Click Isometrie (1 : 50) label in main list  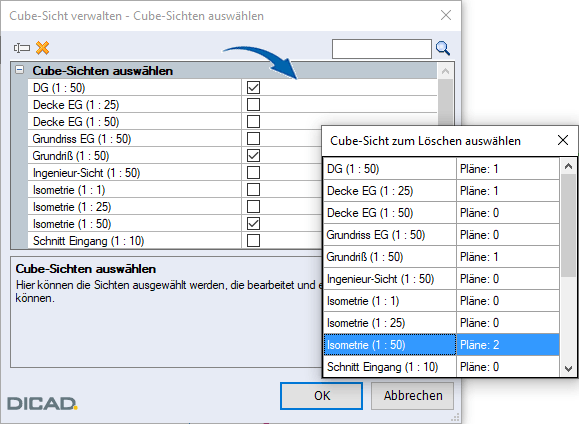coord(72,224)
